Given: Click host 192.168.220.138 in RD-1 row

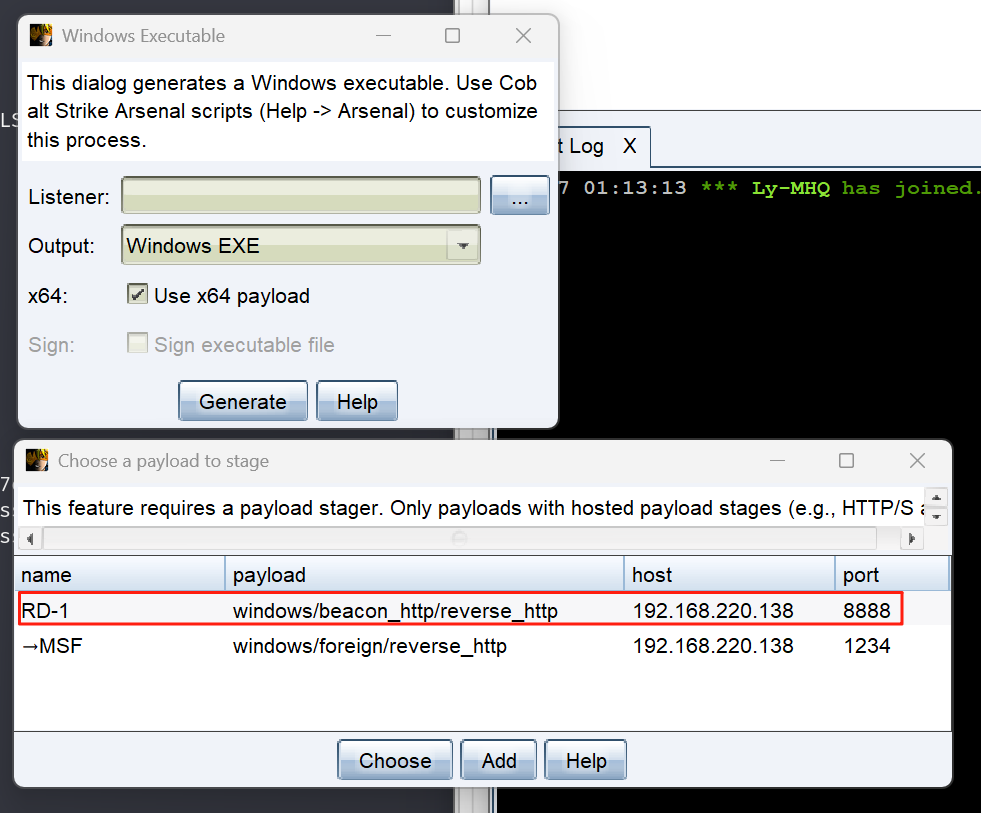Looking at the screenshot, I should (x=713, y=610).
